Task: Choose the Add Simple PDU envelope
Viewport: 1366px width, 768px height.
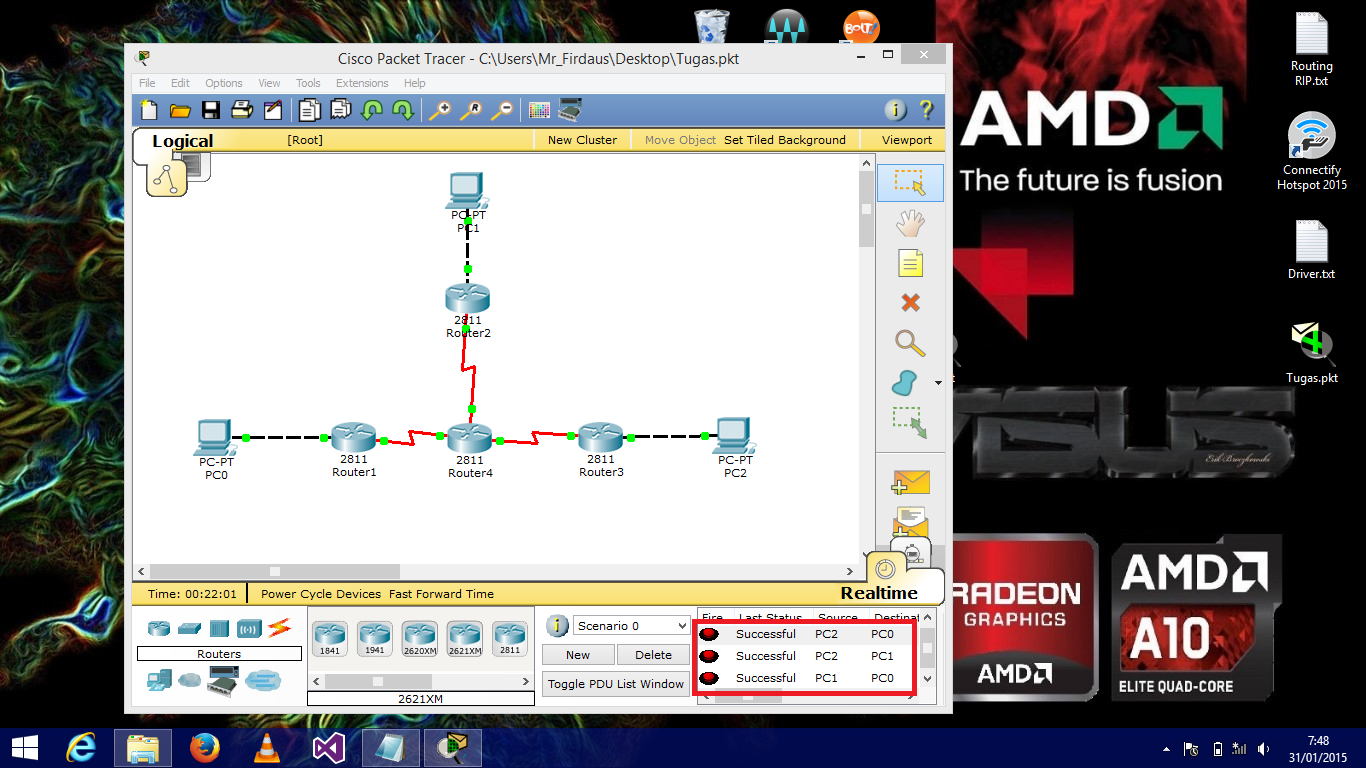Action: coord(910,483)
